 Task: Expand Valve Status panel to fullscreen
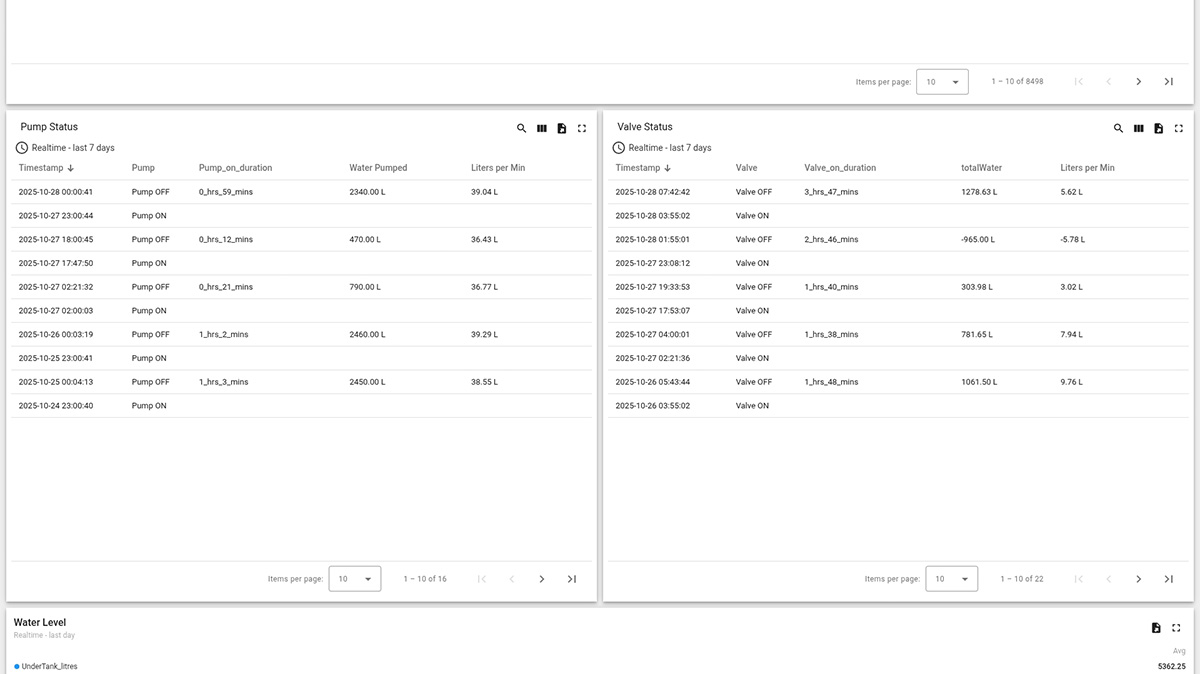(x=1179, y=128)
